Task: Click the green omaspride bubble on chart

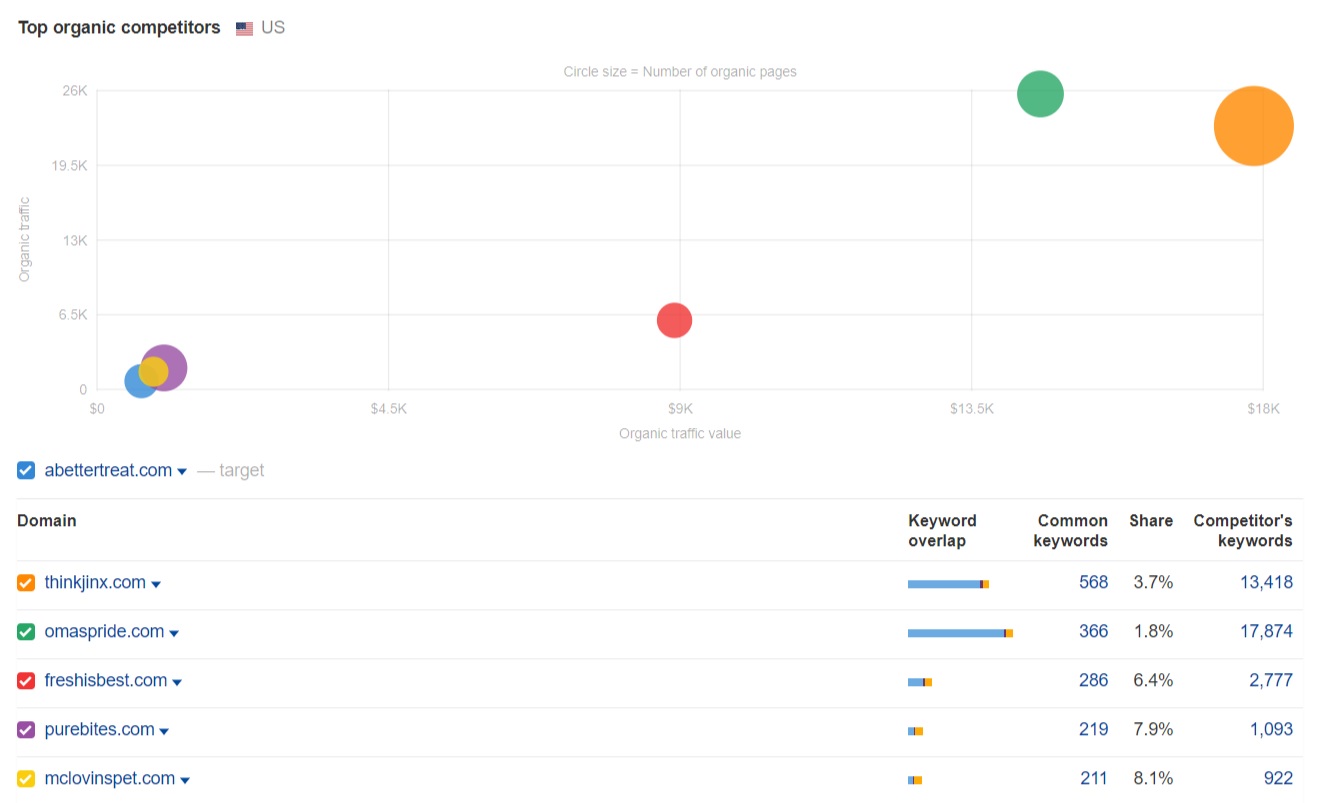Action: [1040, 94]
